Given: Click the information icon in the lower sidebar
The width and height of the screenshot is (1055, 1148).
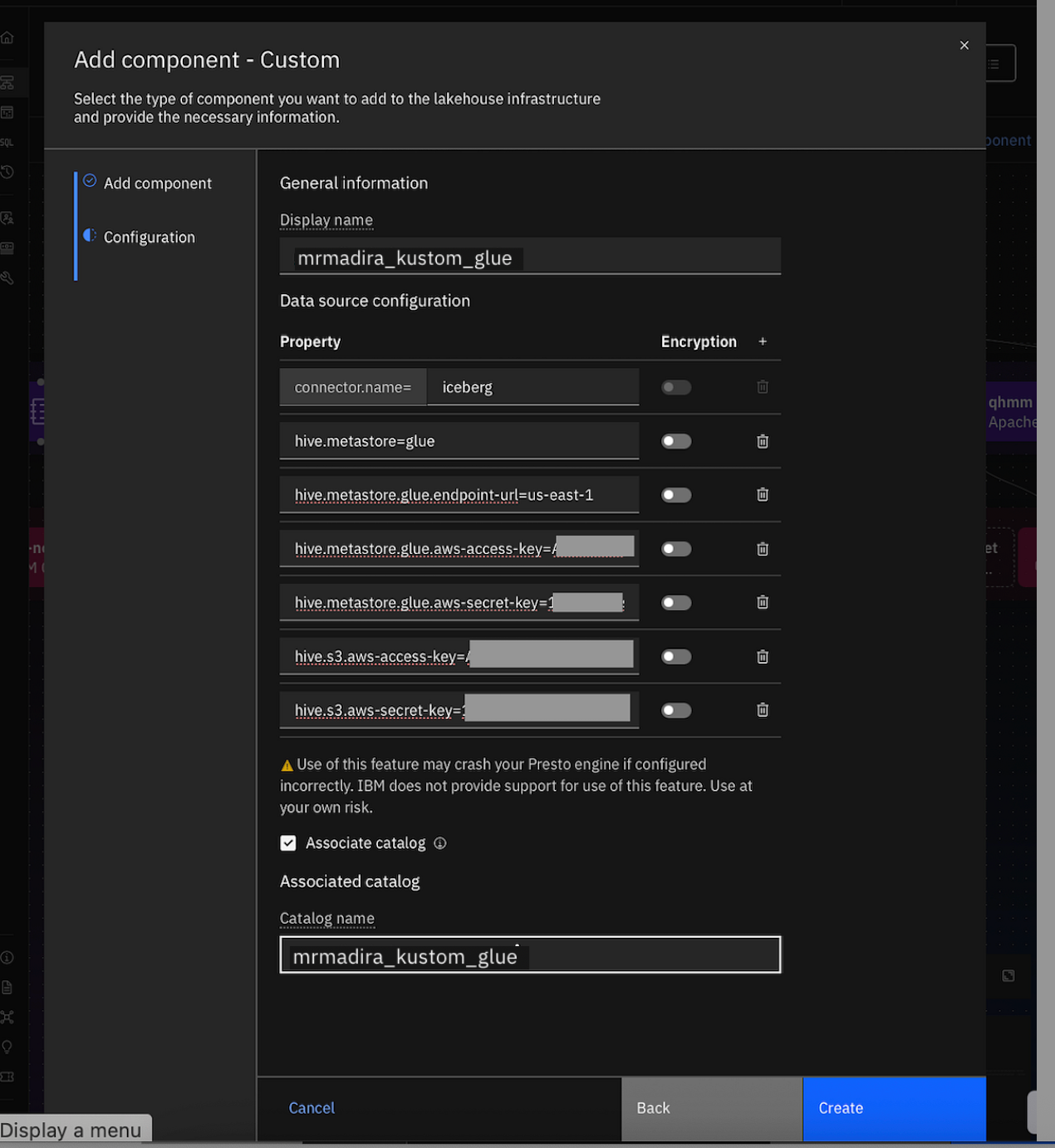Looking at the screenshot, I should tap(7, 958).
